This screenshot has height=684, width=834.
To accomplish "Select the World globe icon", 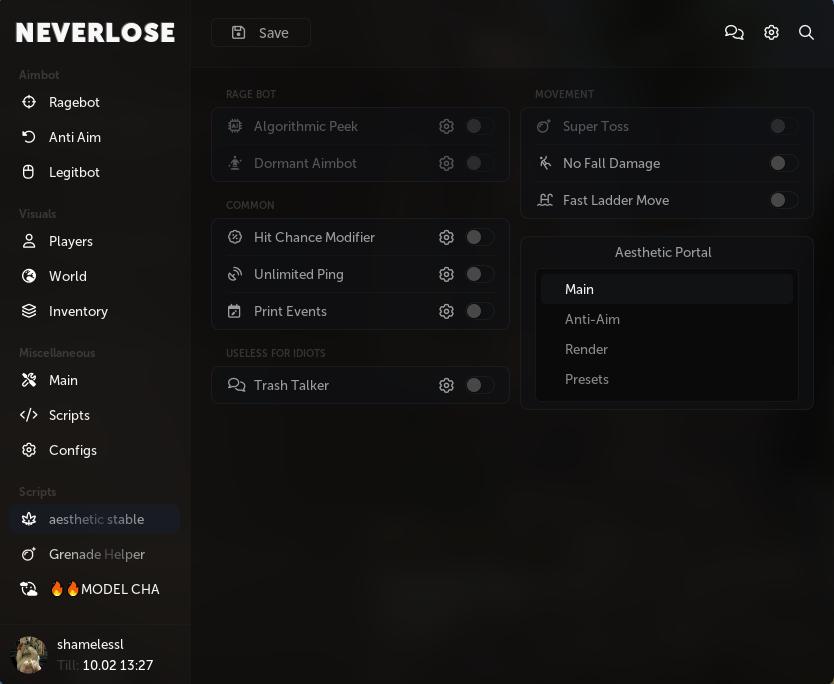I will coord(29,276).
